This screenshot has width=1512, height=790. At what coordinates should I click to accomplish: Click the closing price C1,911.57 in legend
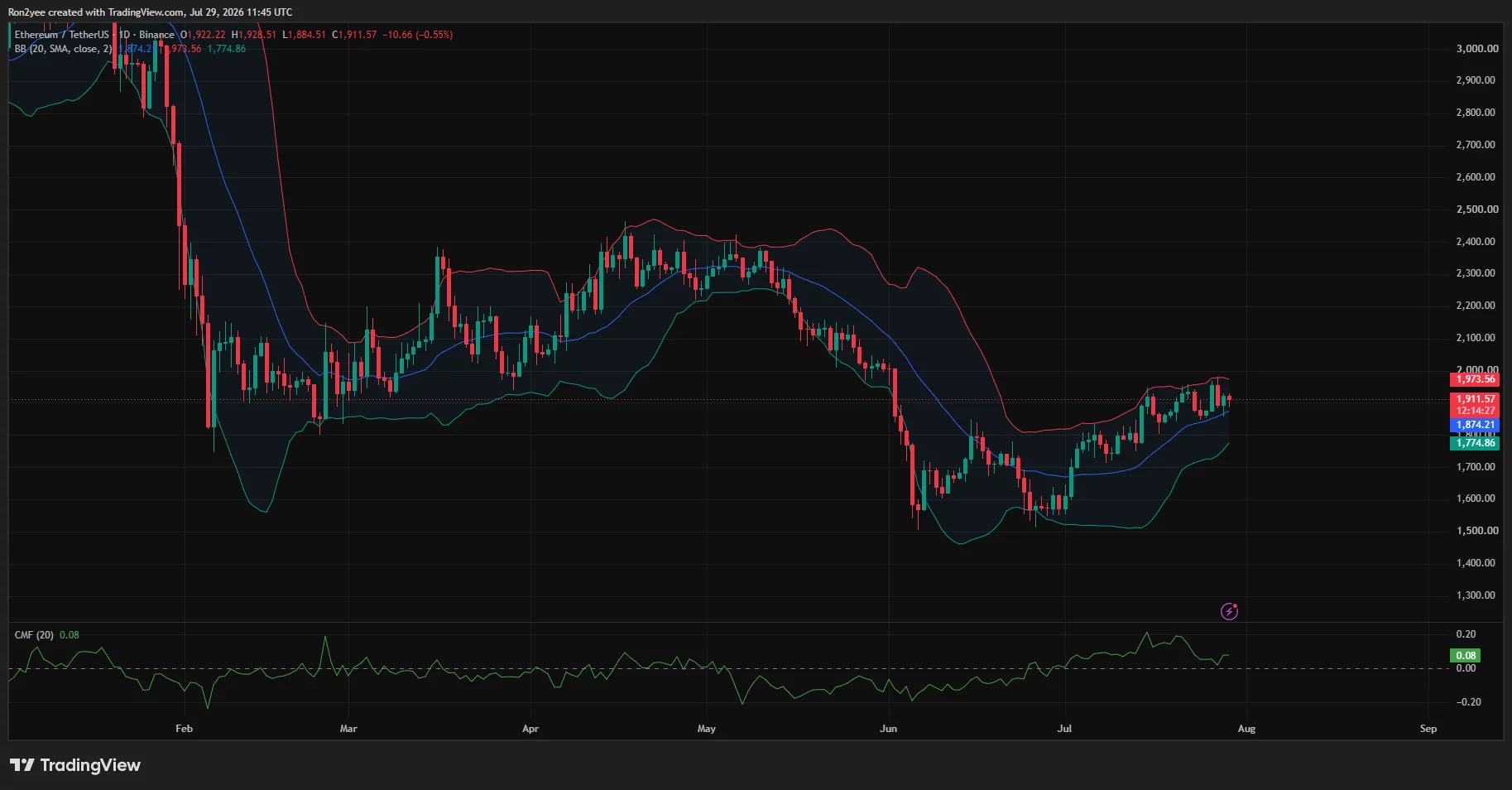click(354, 35)
